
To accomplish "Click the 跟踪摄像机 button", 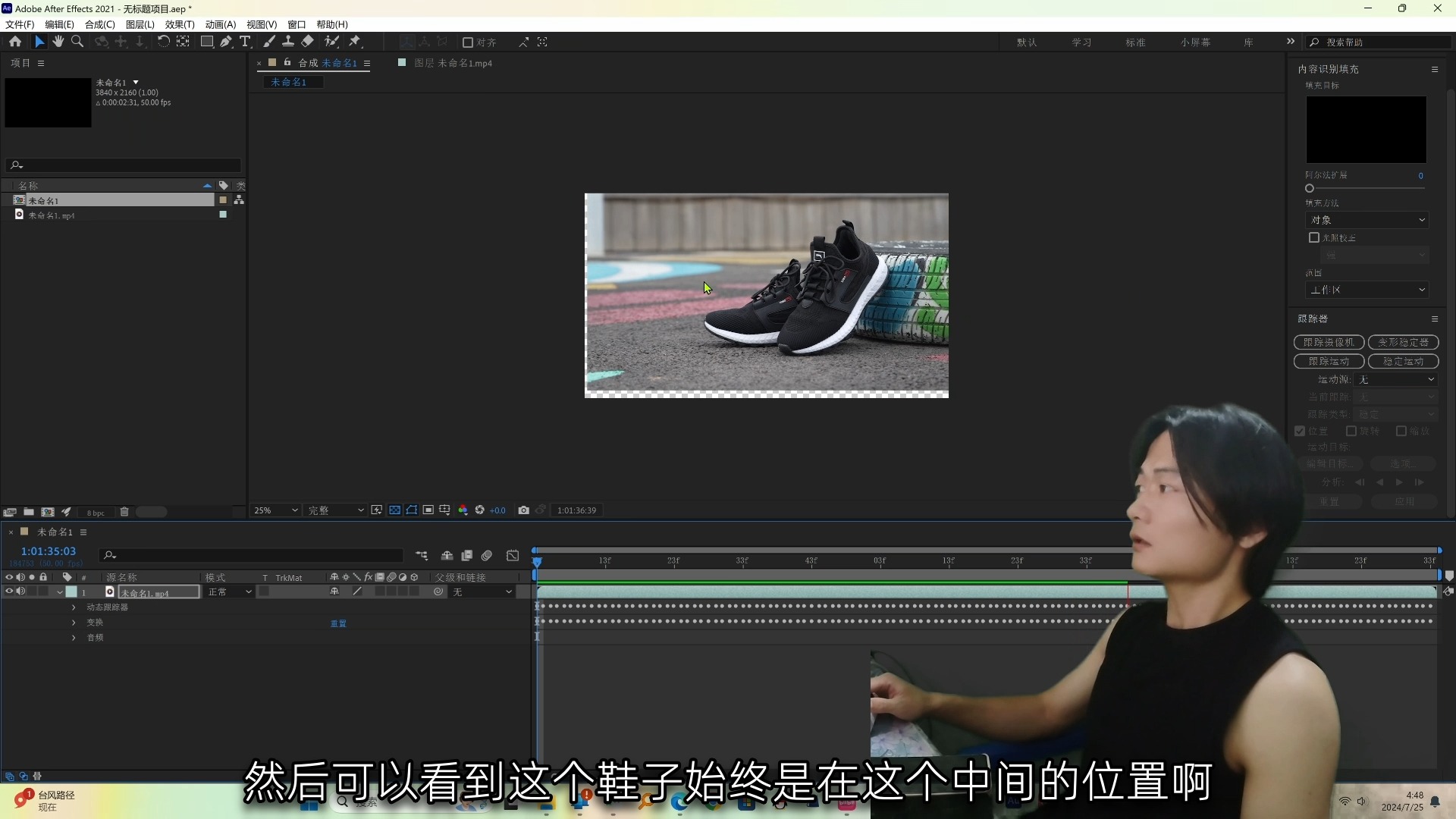I will coord(1329,342).
